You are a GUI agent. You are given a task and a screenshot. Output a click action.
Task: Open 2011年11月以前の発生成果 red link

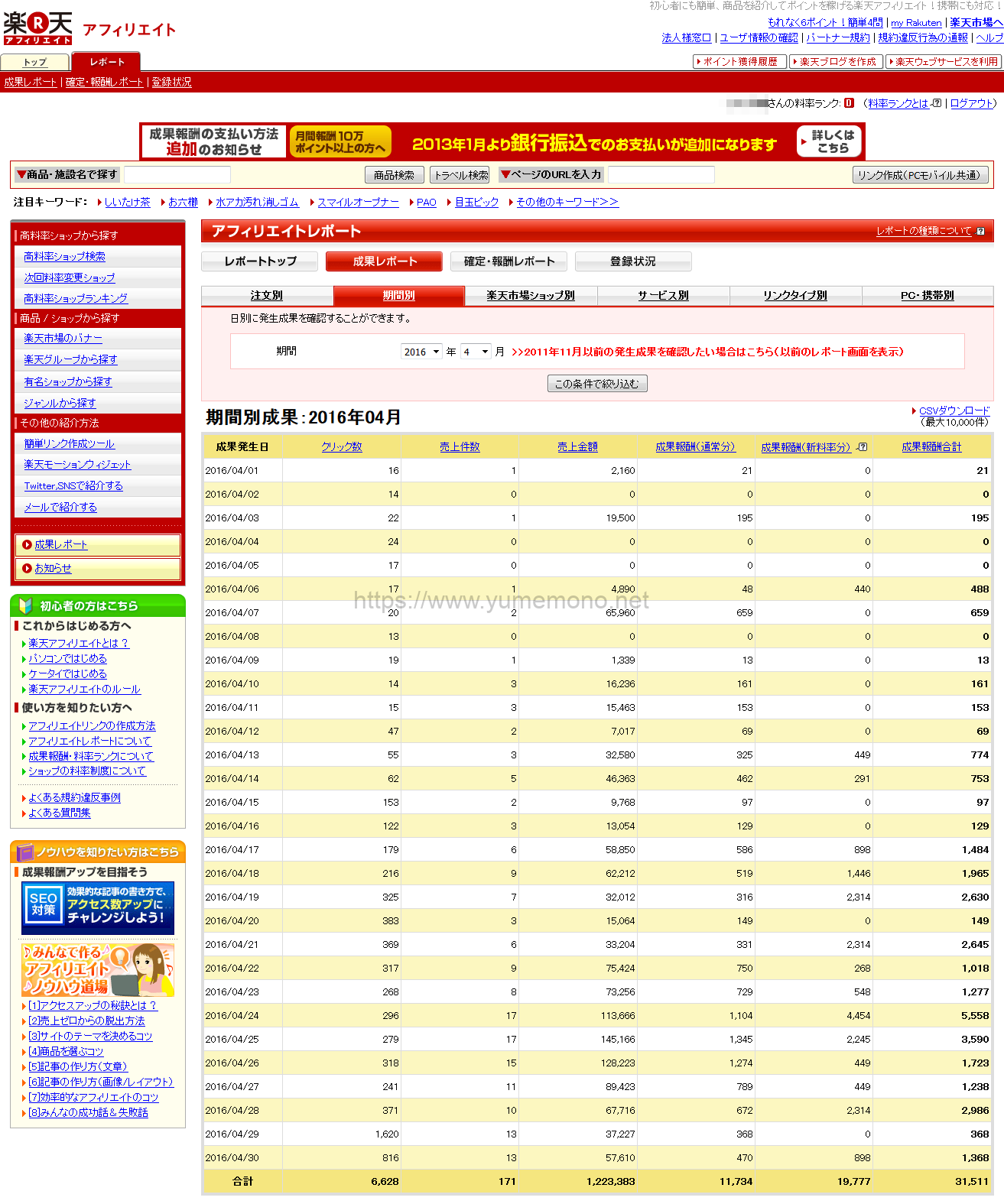(707, 352)
